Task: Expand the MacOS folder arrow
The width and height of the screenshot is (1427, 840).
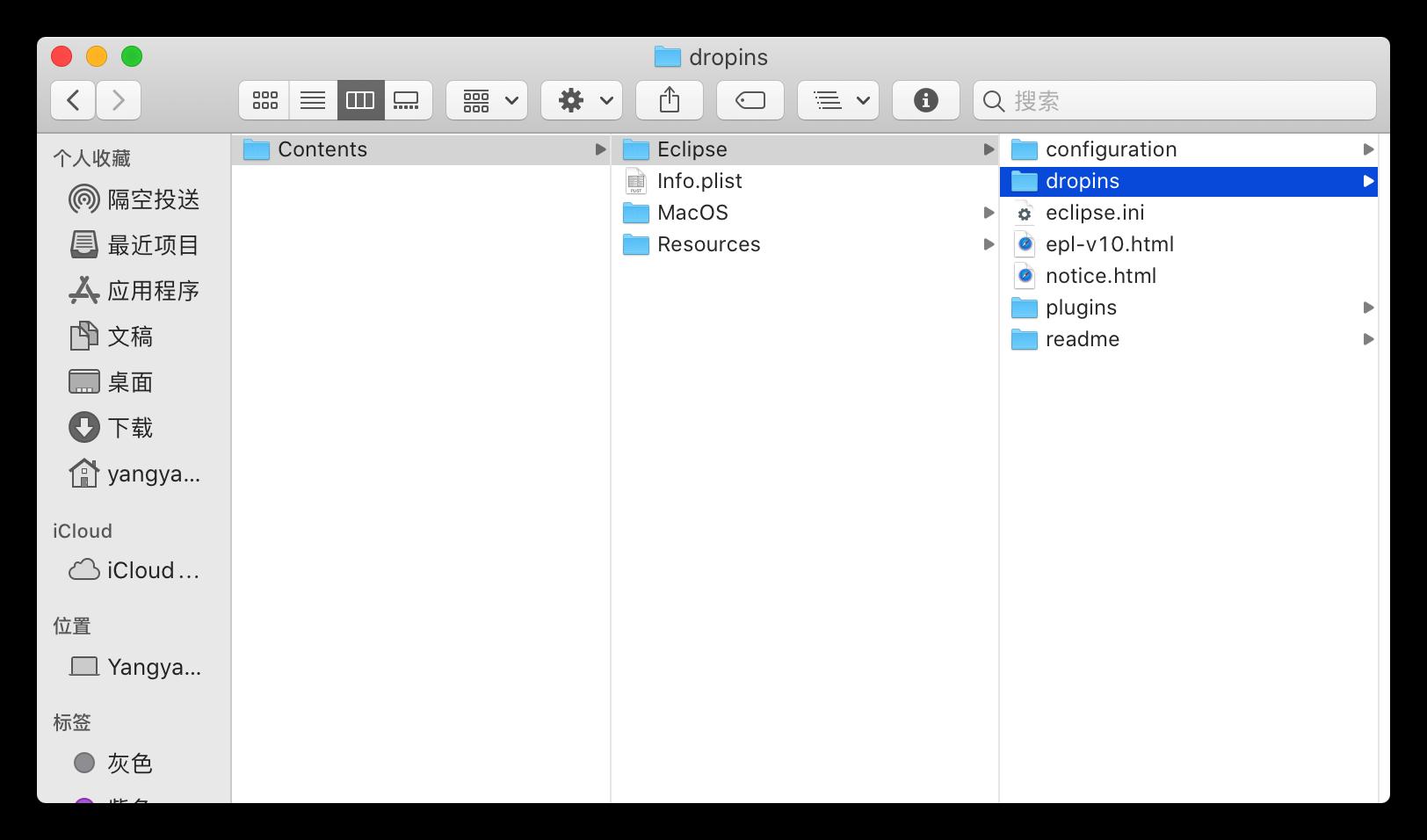Action: click(x=989, y=213)
